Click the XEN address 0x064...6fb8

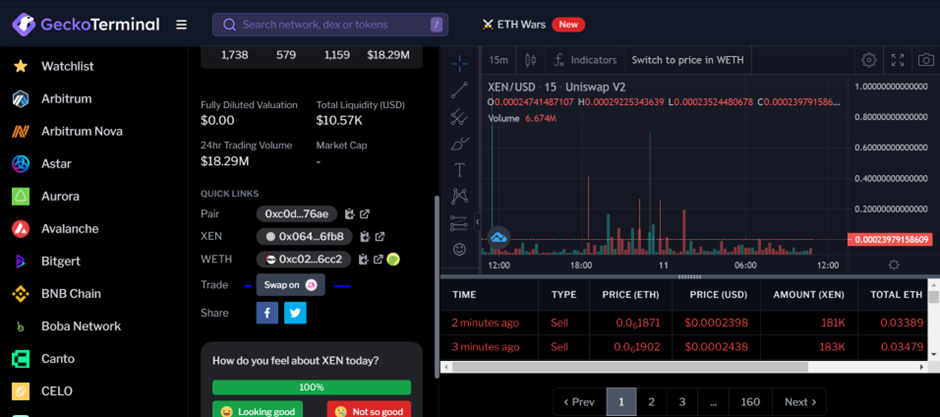(305, 236)
